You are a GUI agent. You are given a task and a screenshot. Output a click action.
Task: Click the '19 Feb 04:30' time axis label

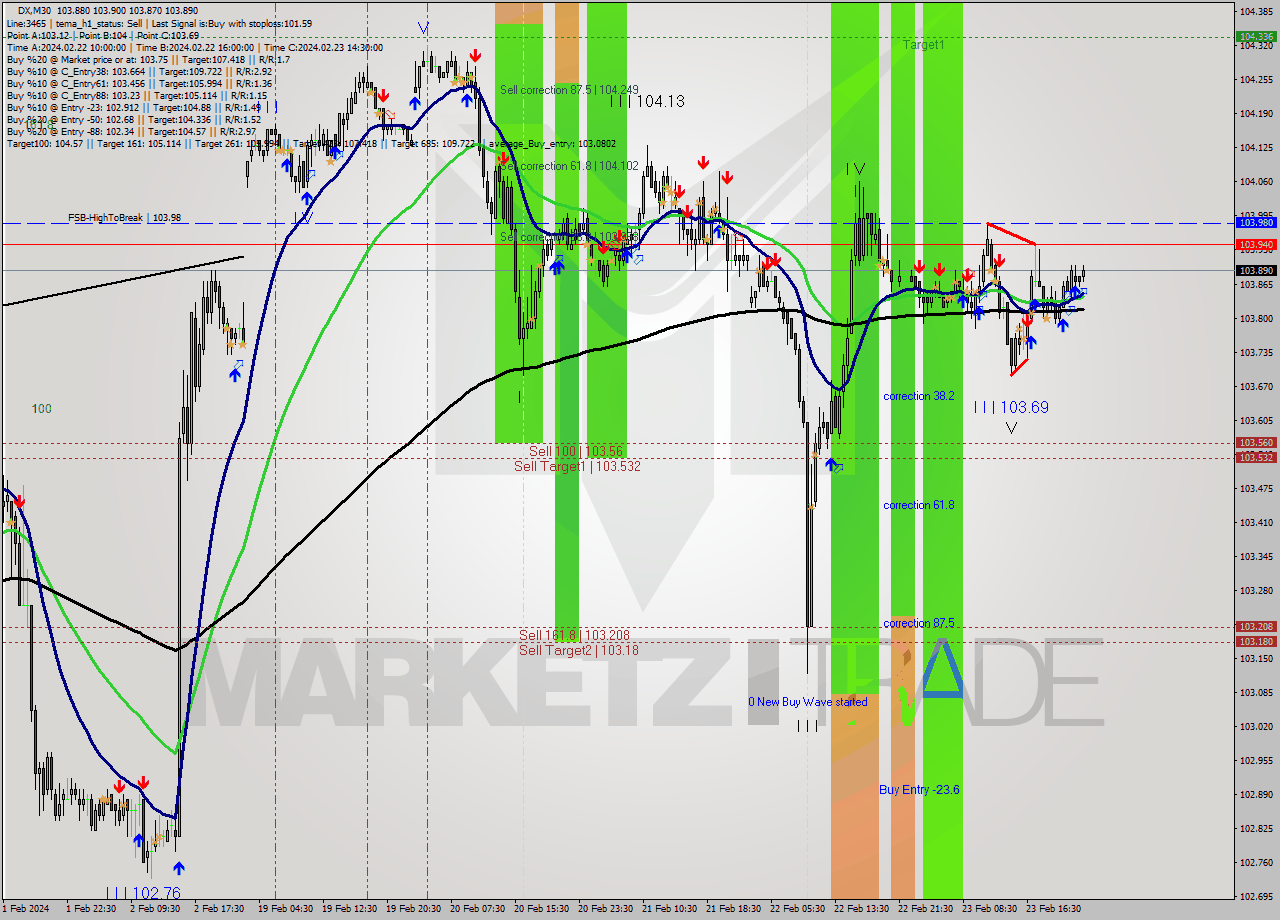(x=285, y=909)
